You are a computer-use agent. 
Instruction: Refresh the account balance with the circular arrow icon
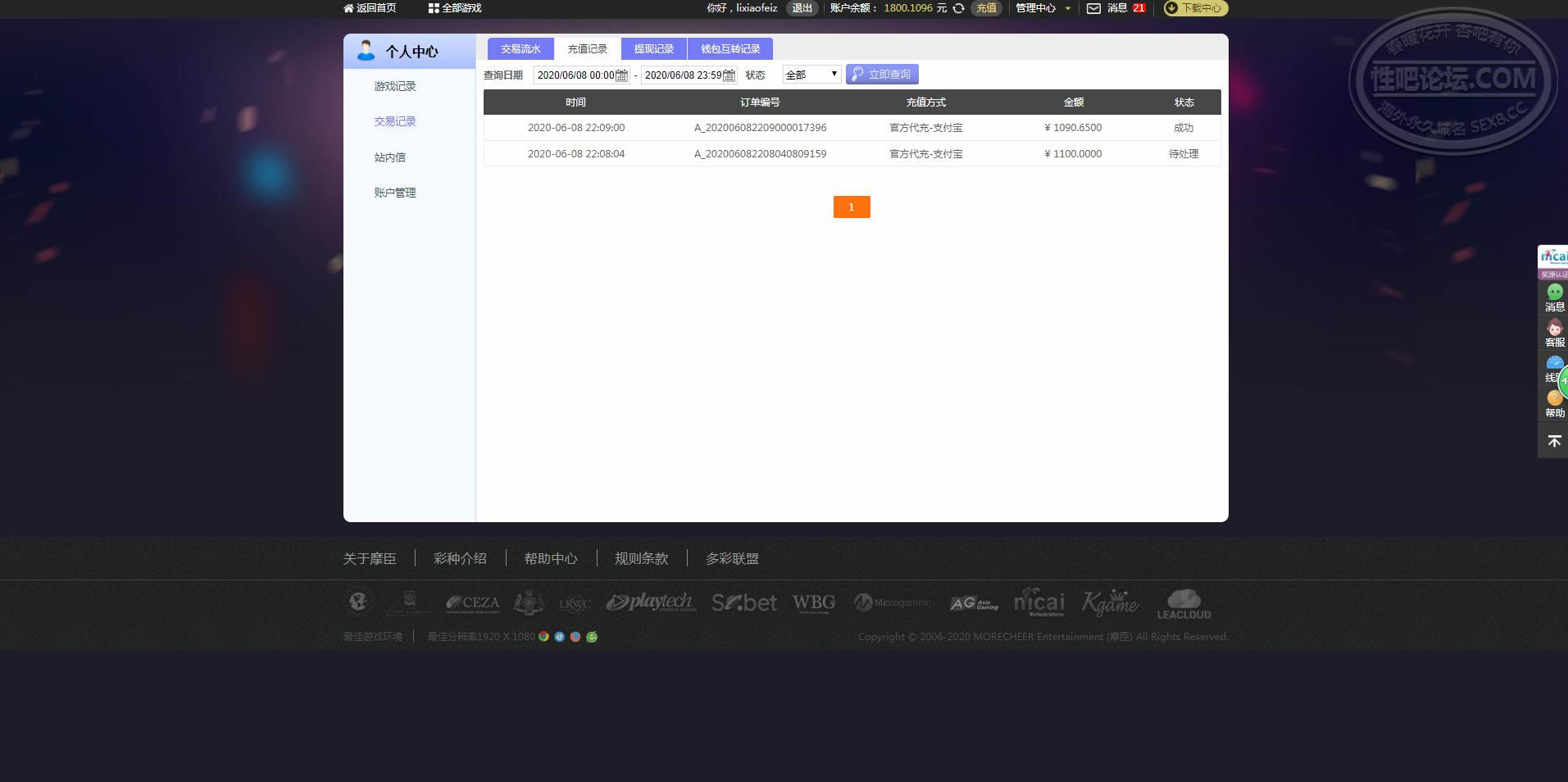(958, 8)
